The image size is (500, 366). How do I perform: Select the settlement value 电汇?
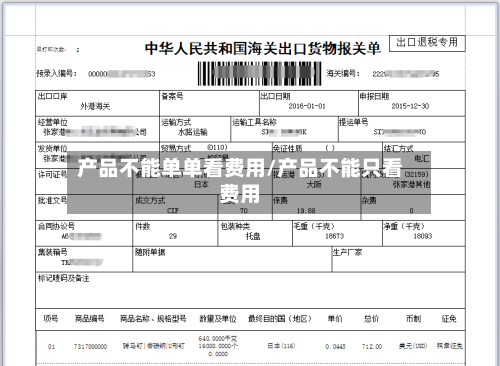(422, 158)
